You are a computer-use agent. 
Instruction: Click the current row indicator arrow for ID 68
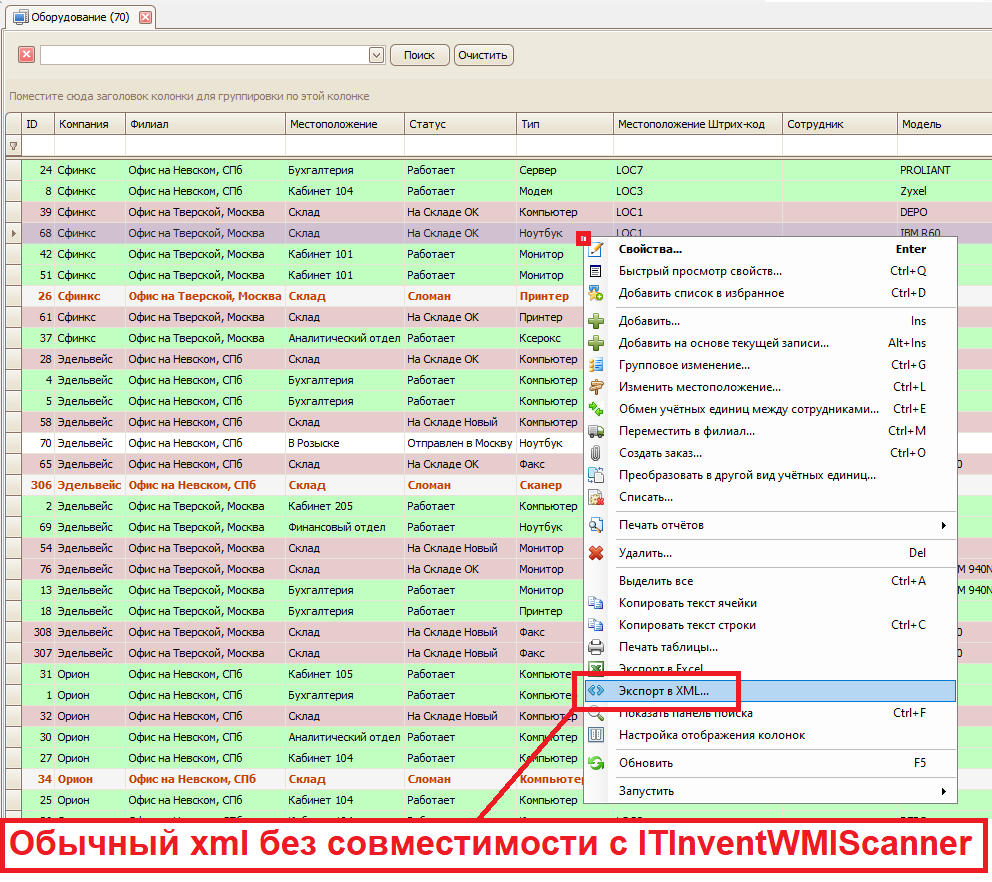(x=13, y=233)
